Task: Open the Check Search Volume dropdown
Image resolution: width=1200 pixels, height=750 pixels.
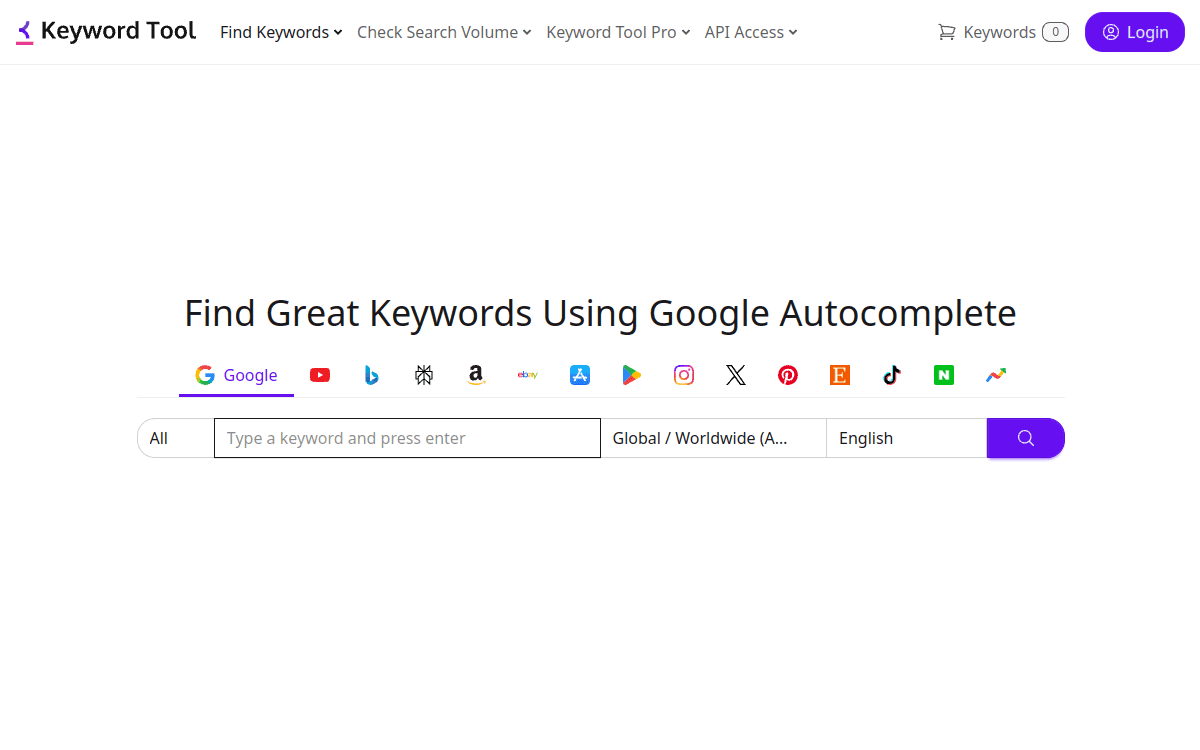Action: pos(443,32)
